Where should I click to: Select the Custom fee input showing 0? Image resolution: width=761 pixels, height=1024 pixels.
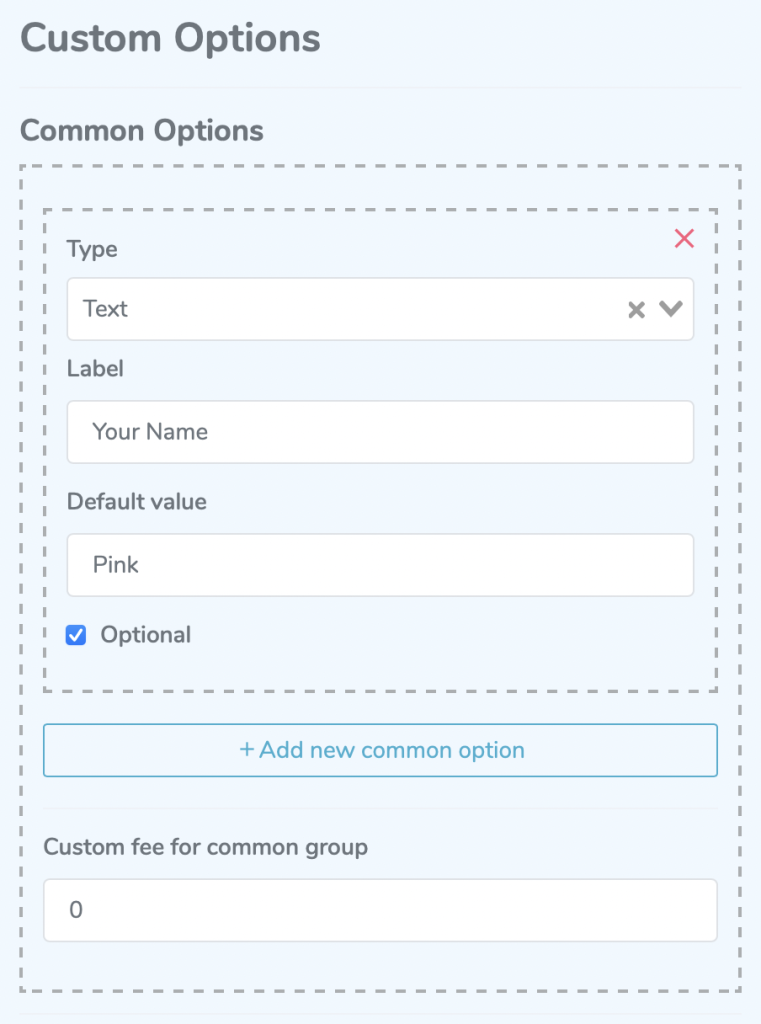[x=380, y=910]
